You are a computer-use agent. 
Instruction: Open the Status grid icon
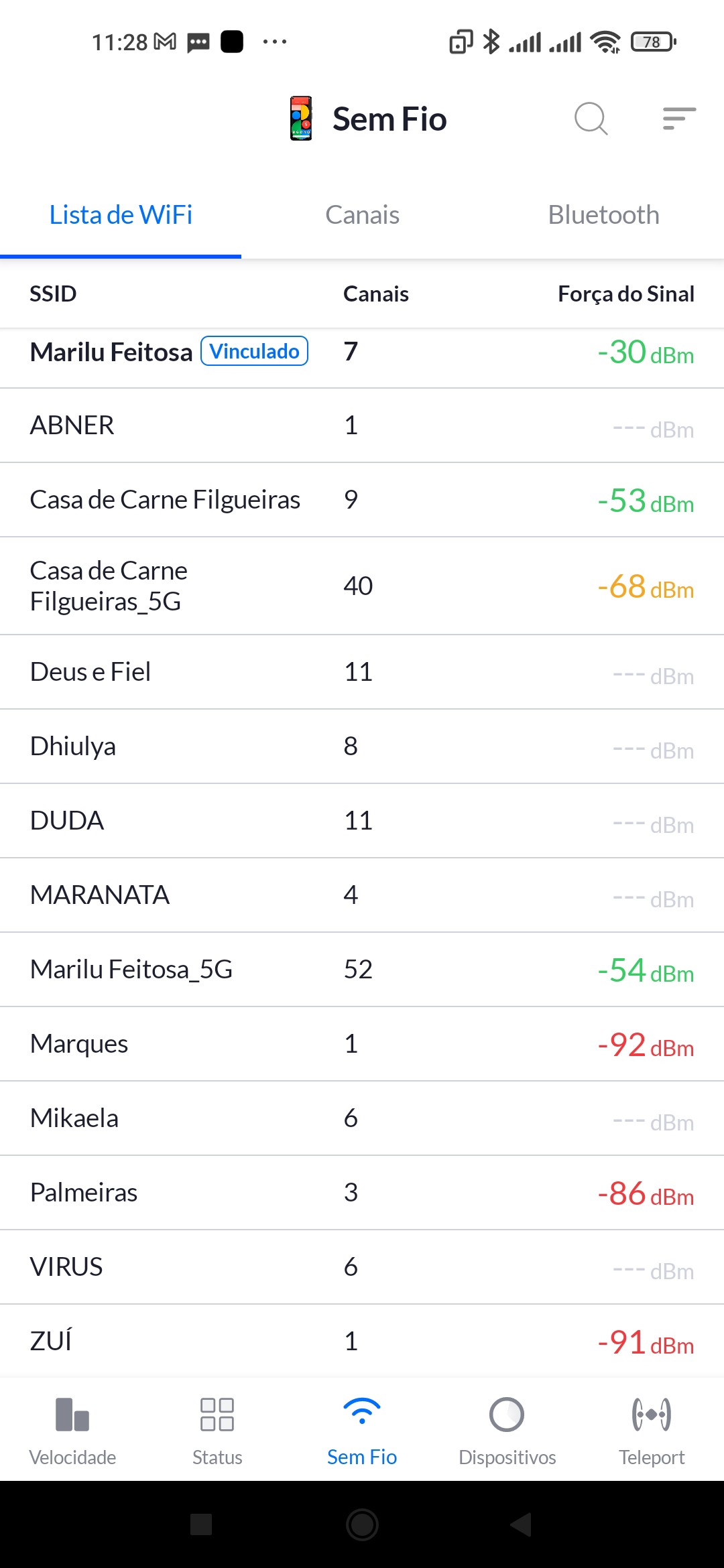(217, 1415)
